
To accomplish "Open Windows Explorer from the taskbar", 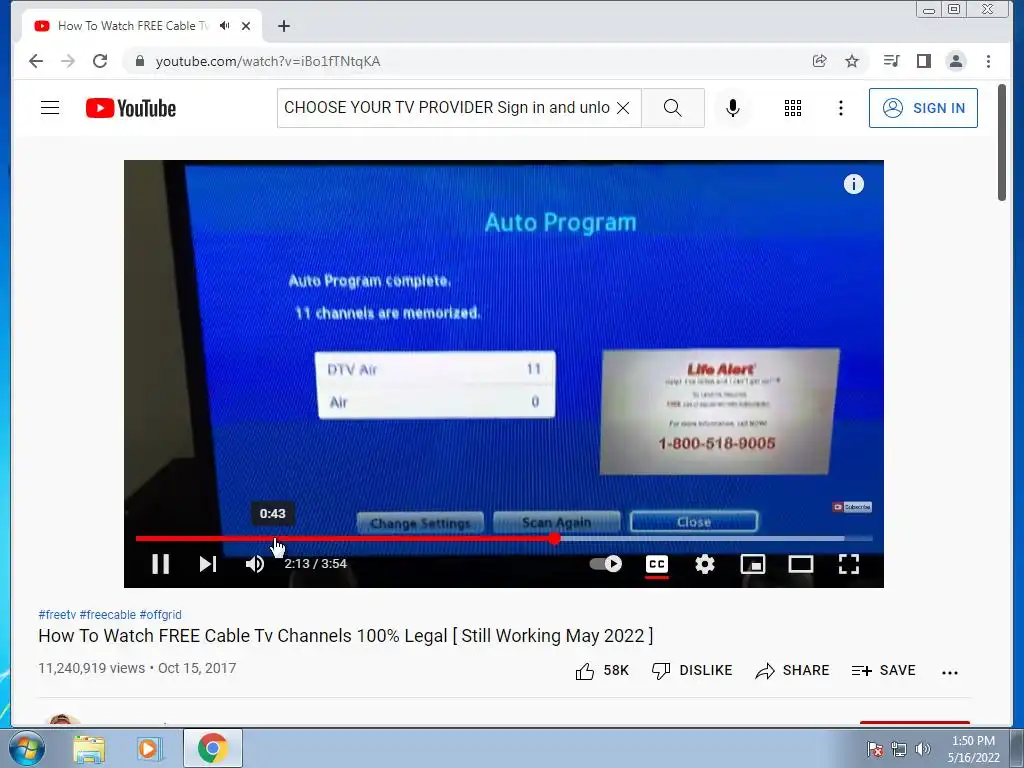I will (89, 748).
